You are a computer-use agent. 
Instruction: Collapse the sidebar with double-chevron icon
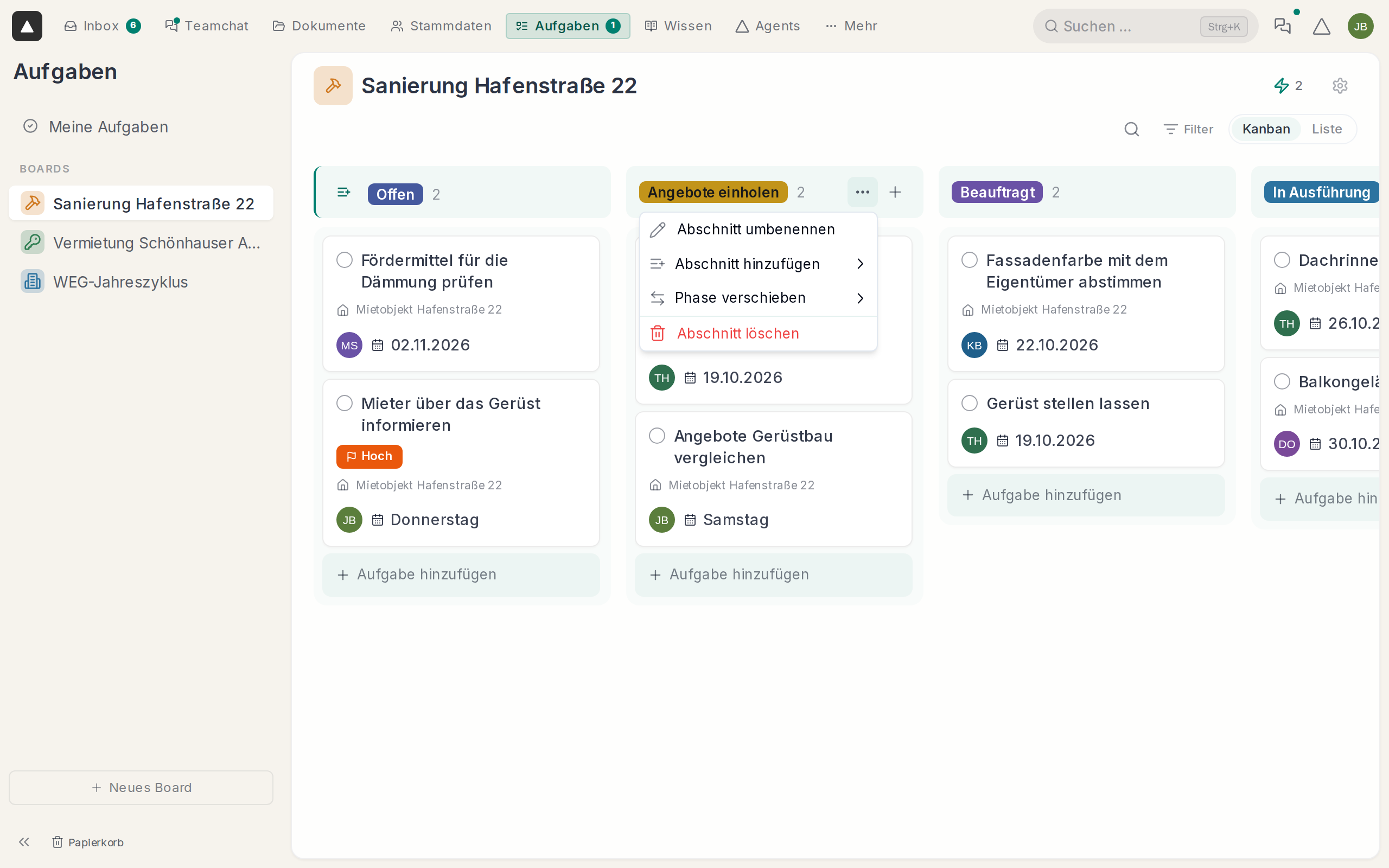(x=24, y=841)
